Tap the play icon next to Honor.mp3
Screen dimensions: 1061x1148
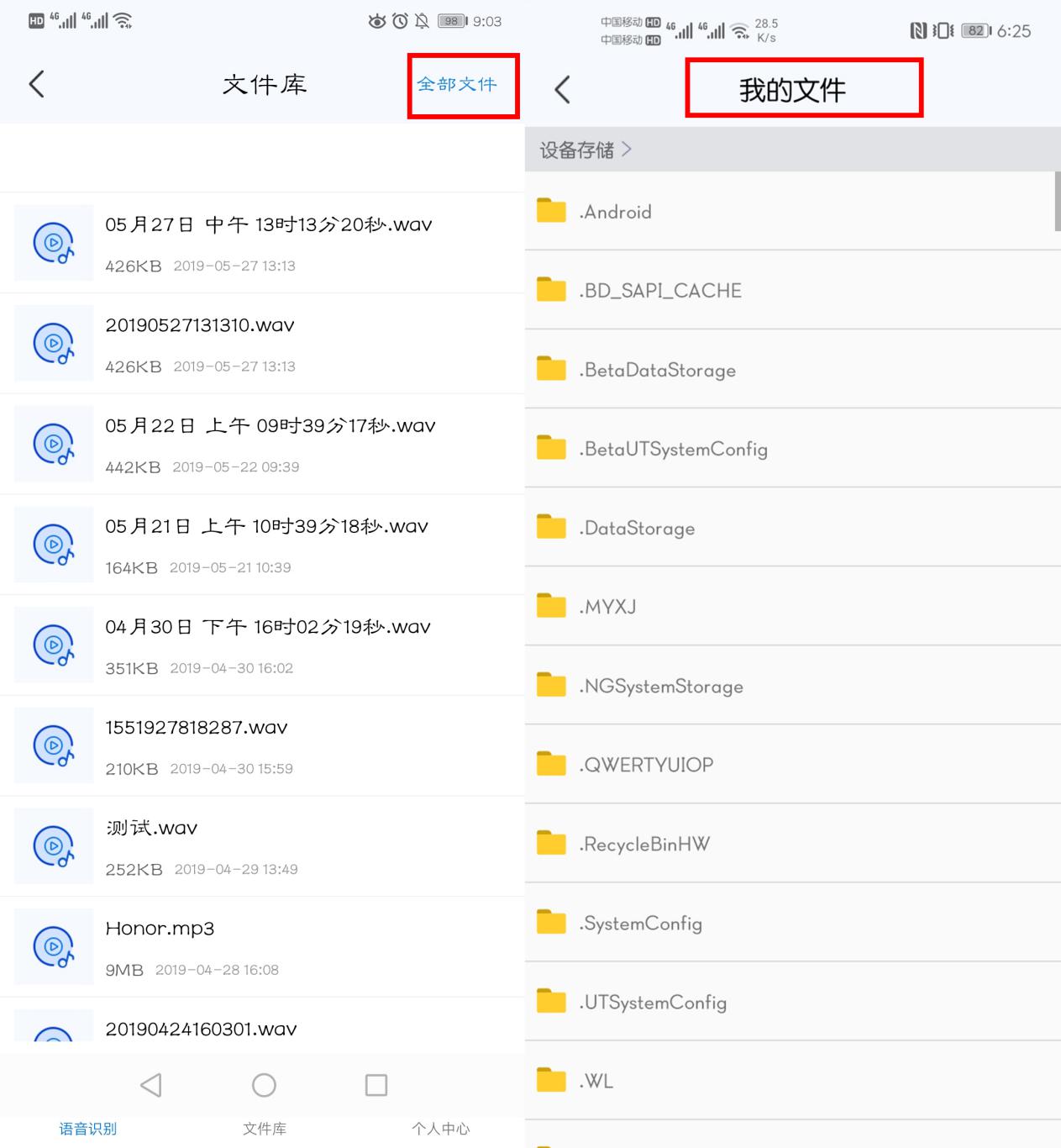point(53,946)
